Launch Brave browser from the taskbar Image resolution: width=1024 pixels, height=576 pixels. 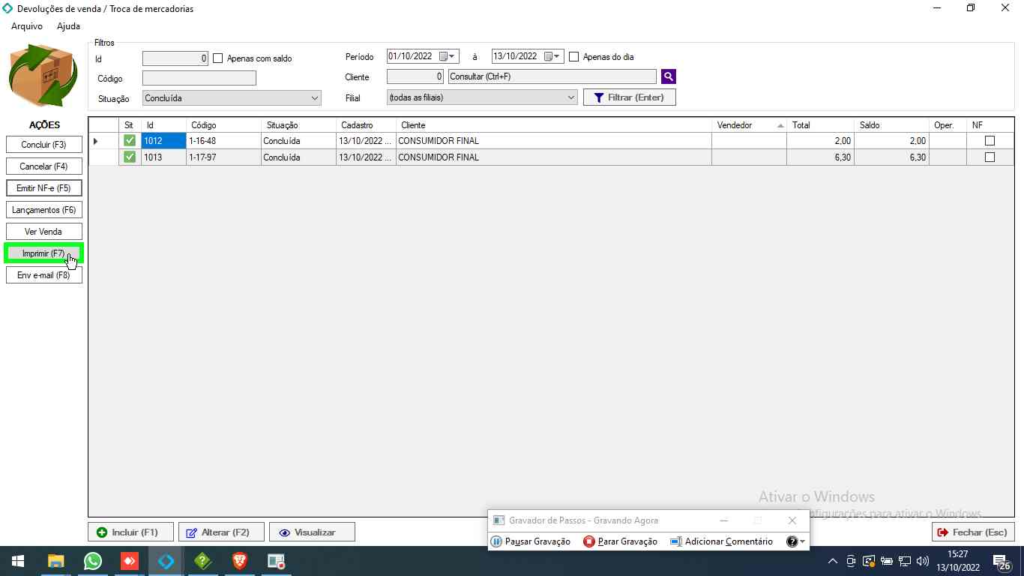pos(239,561)
